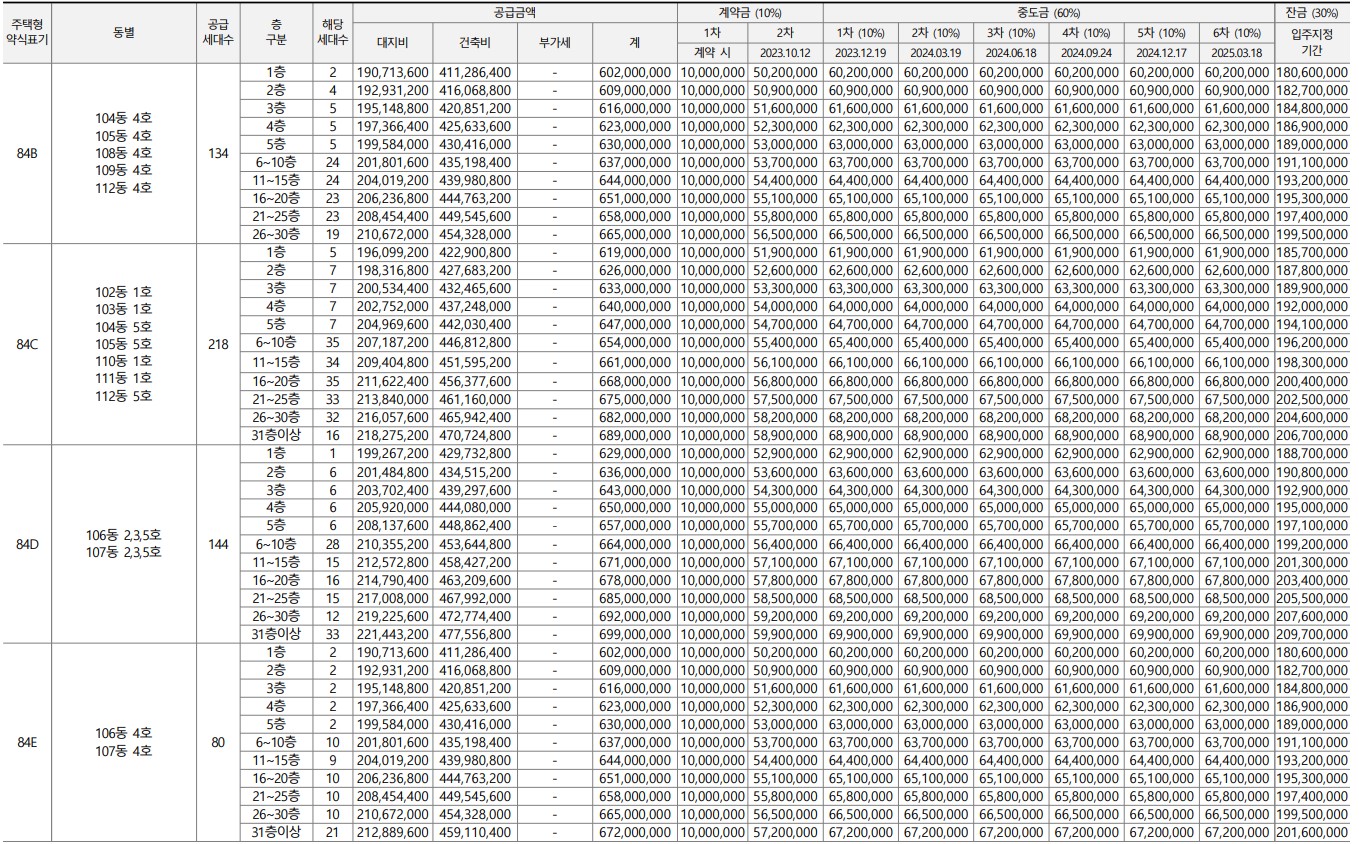Screen dimensions: 1359x844
Task: Click the 건축비 column header
Action: [473, 44]
